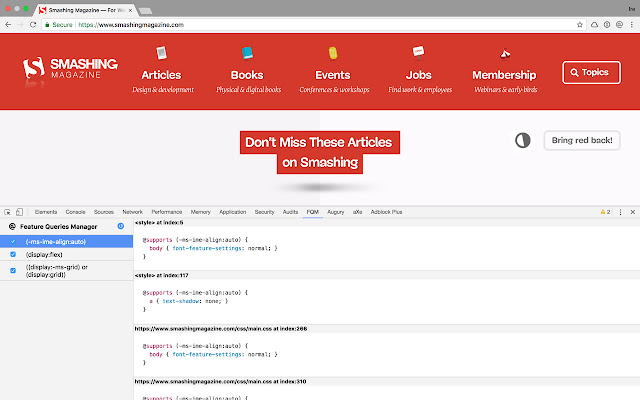Image resolution: width=640 pixels, height=400 pixels.
Task: Open the Events navigation link
Action: 333,75
